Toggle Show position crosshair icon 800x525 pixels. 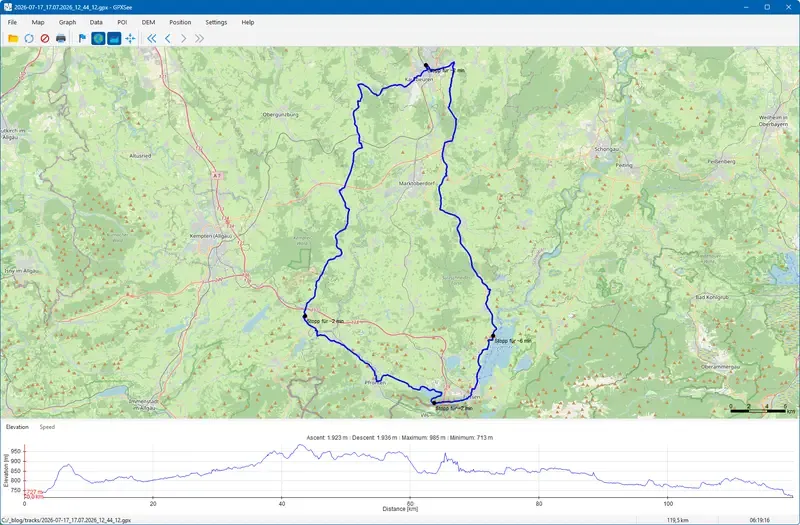[x=130, y=38]
